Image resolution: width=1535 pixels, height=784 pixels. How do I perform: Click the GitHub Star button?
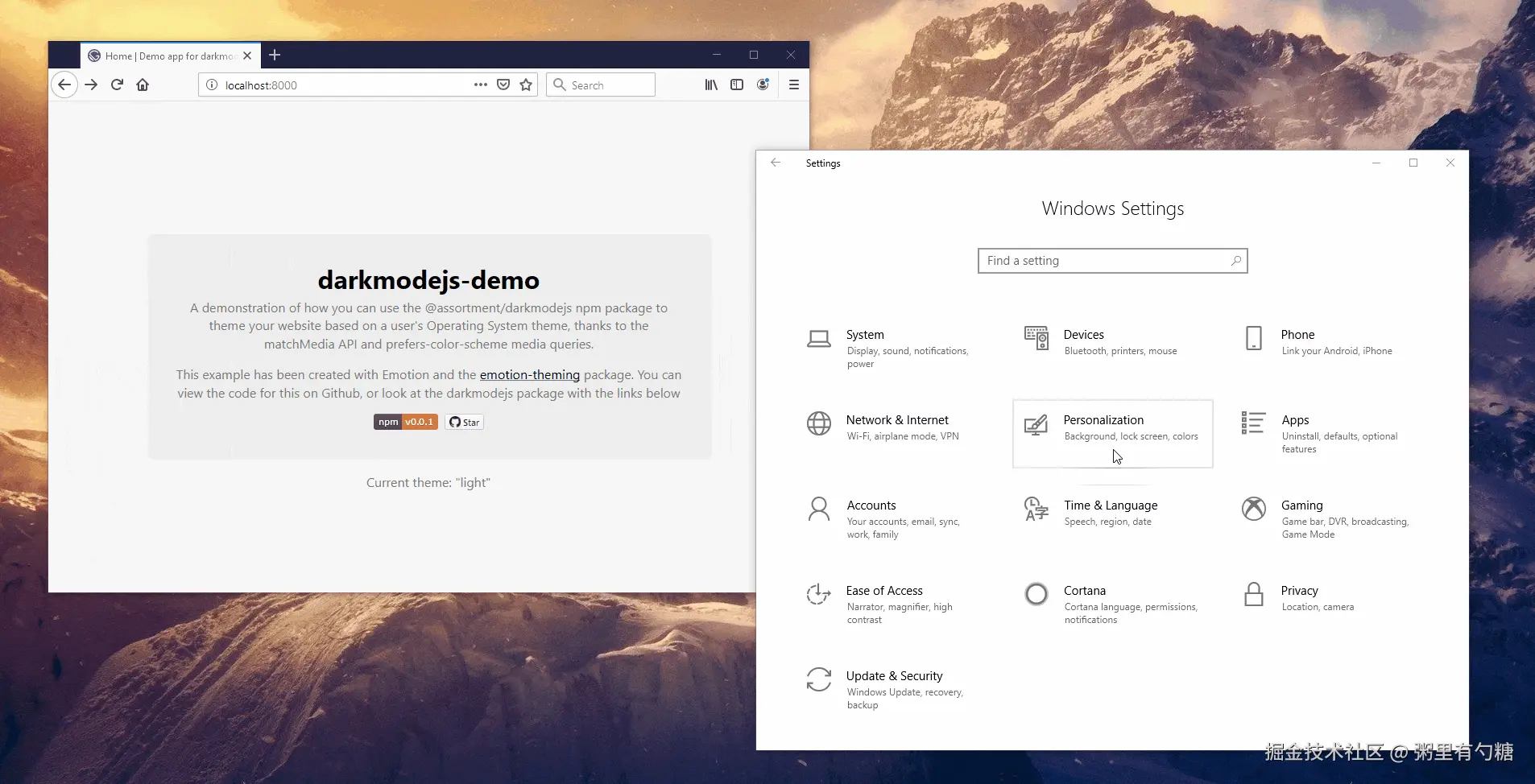point(464,422)
